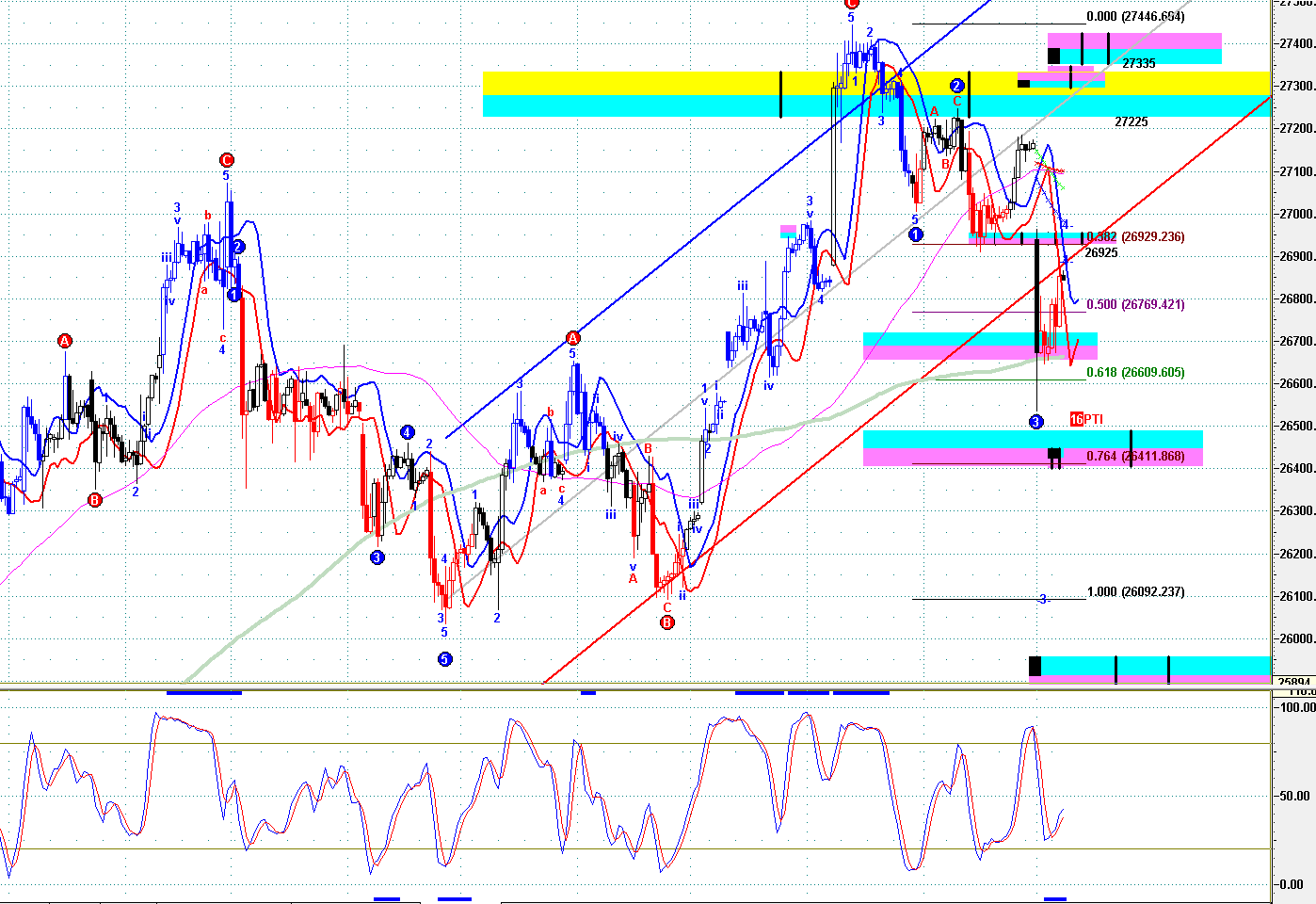This screenshot has height=904, width=1316.
Task: Click the 0.382 (26929.236) retracement label
Action: point(1135,237)
